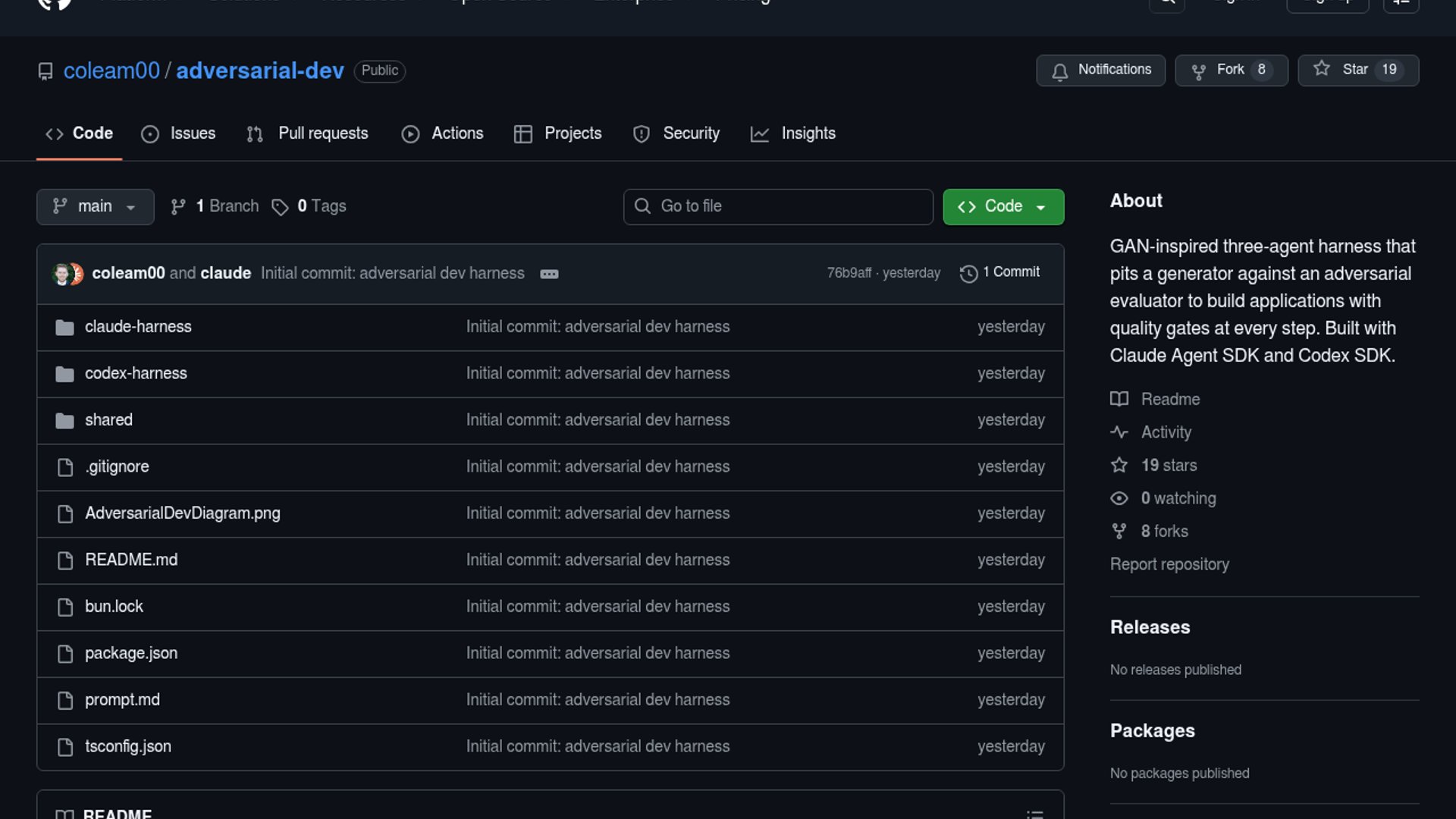Click the README.md file icon
This screenshot has height=819, width=1456.
click(65, 560)
